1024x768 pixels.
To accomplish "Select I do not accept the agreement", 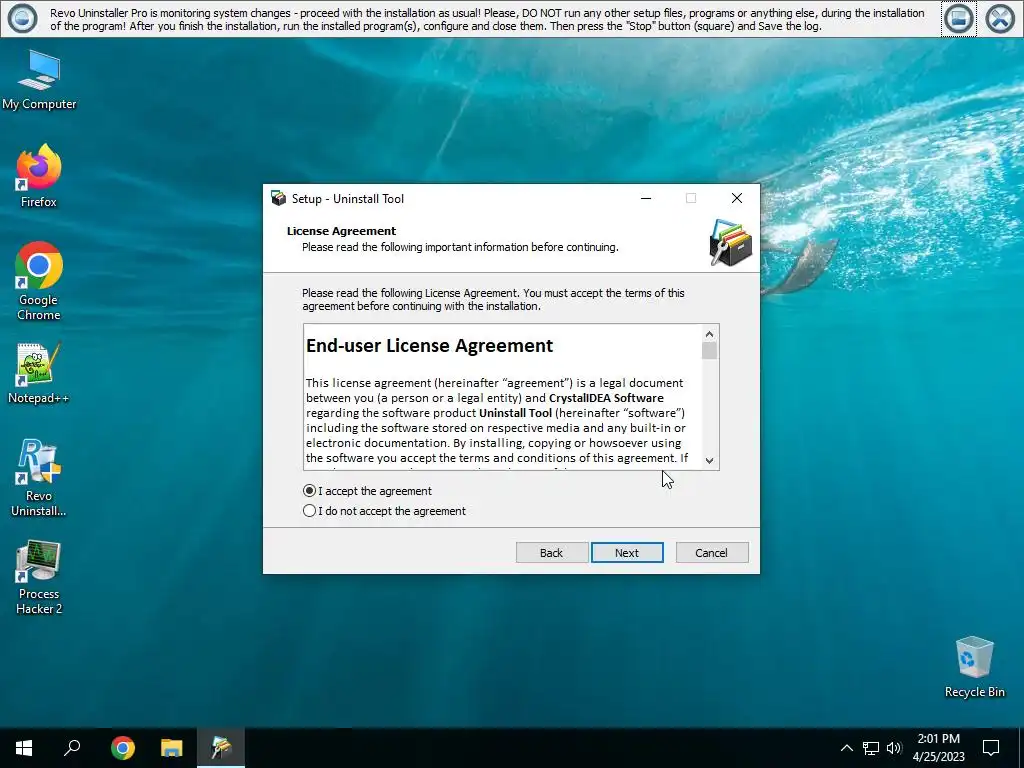I will coord(385,511).
